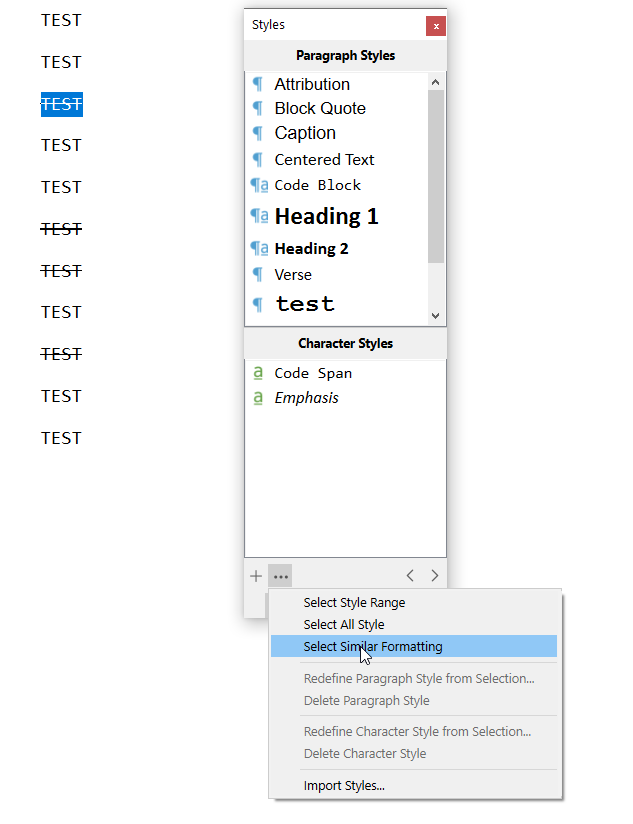Click the plus icon to add style

click(x=256, y=576)
